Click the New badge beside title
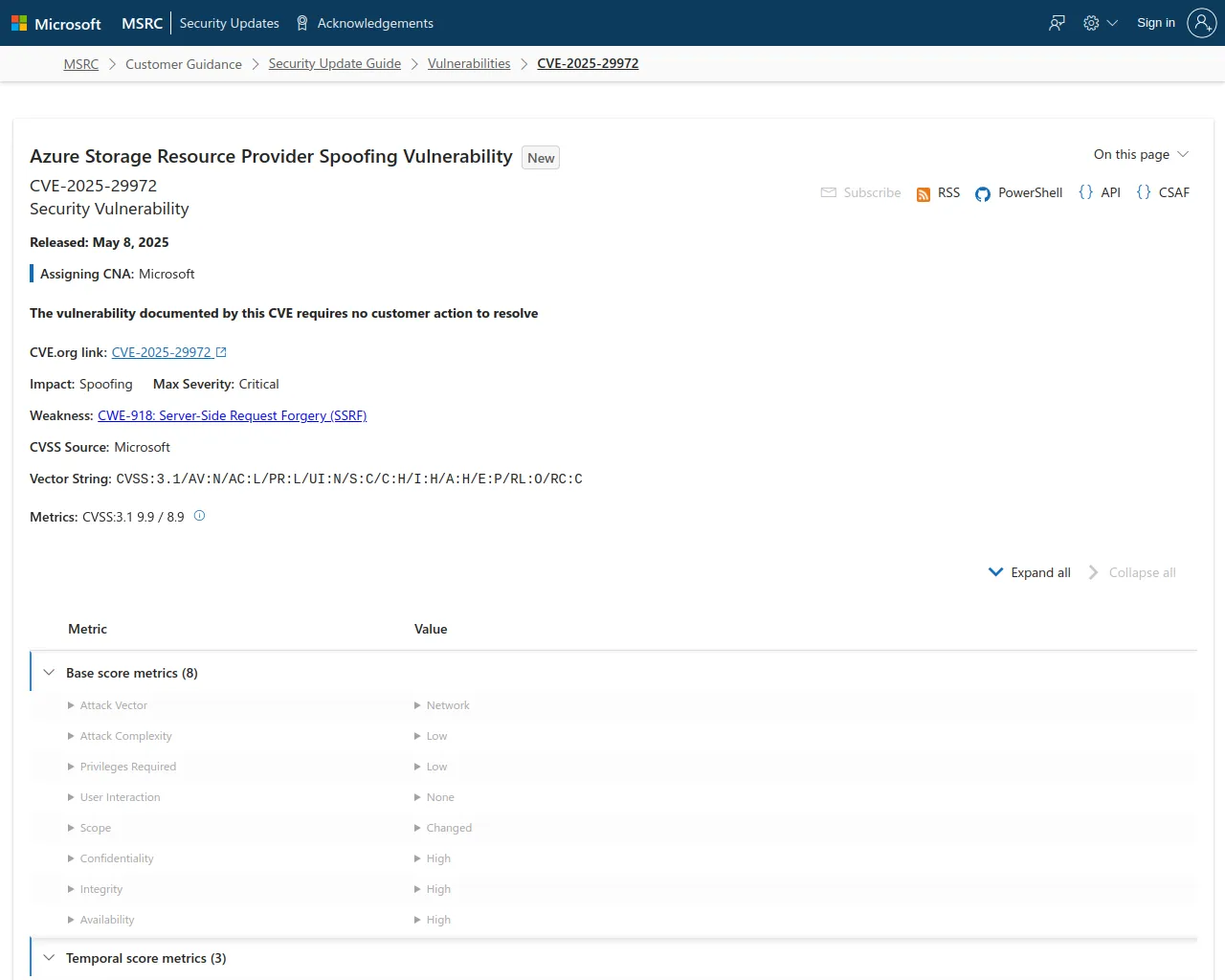This screenshot has width=1225, height=980. coord(541,158)
